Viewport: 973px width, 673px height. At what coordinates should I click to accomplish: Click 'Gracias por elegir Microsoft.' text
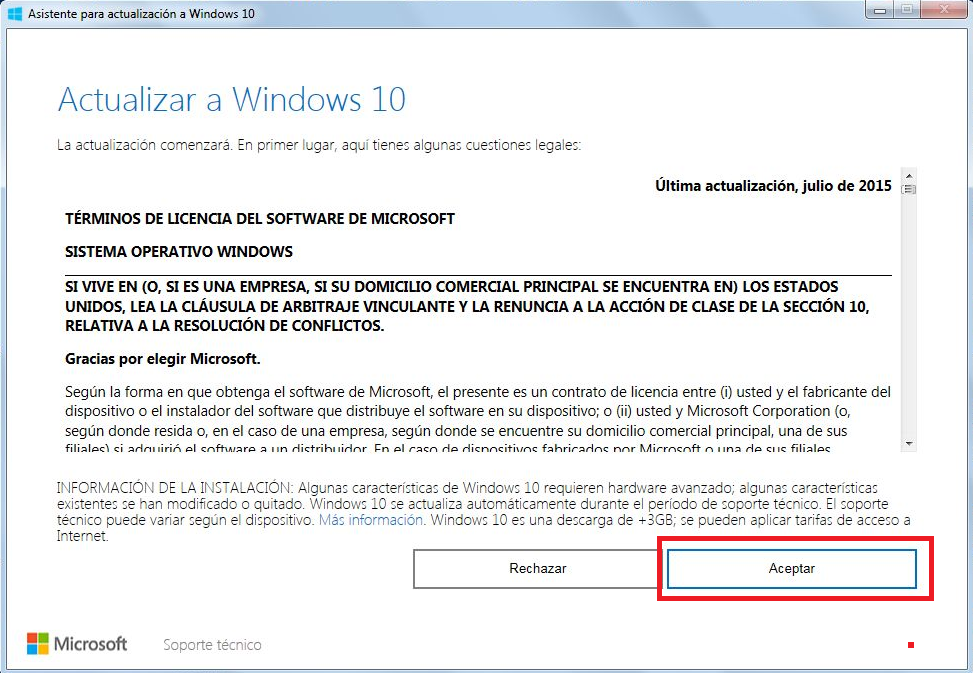point(163,359)
